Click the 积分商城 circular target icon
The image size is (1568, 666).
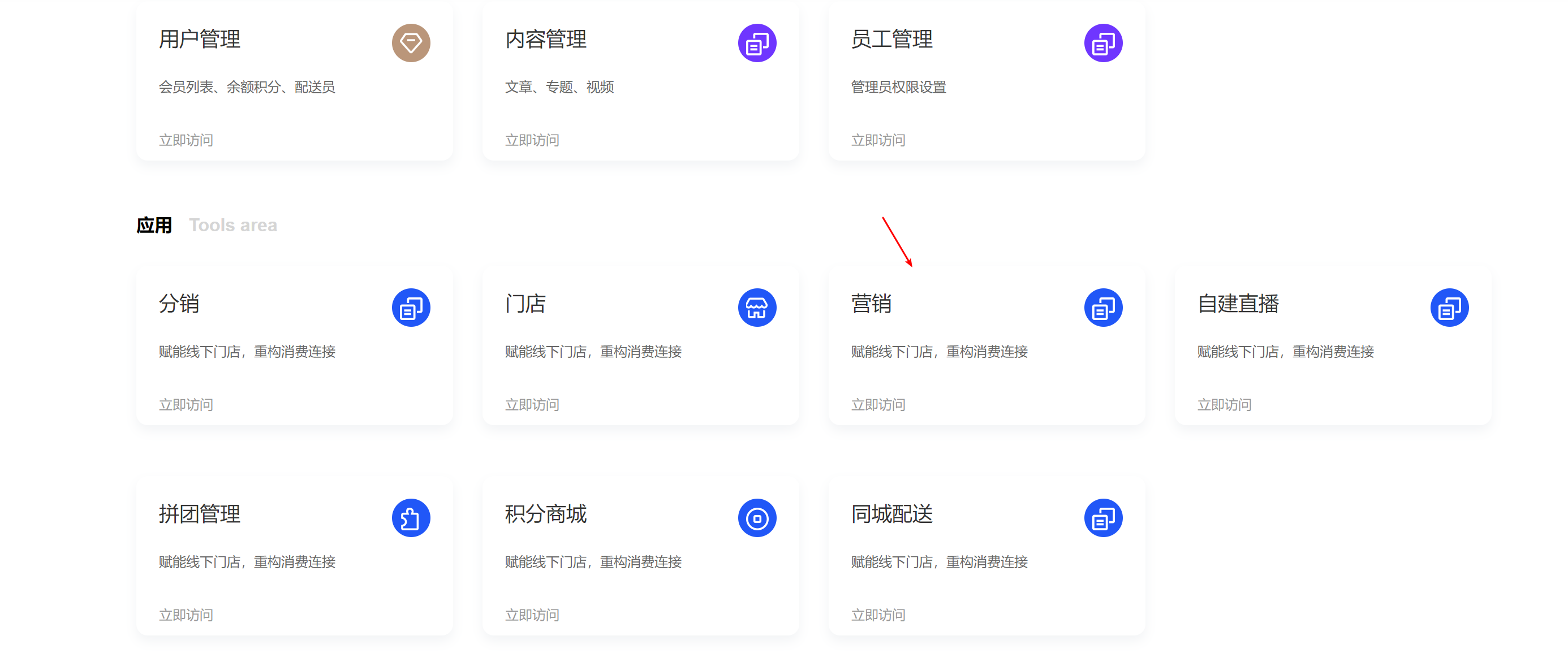(x=757, y=518)
